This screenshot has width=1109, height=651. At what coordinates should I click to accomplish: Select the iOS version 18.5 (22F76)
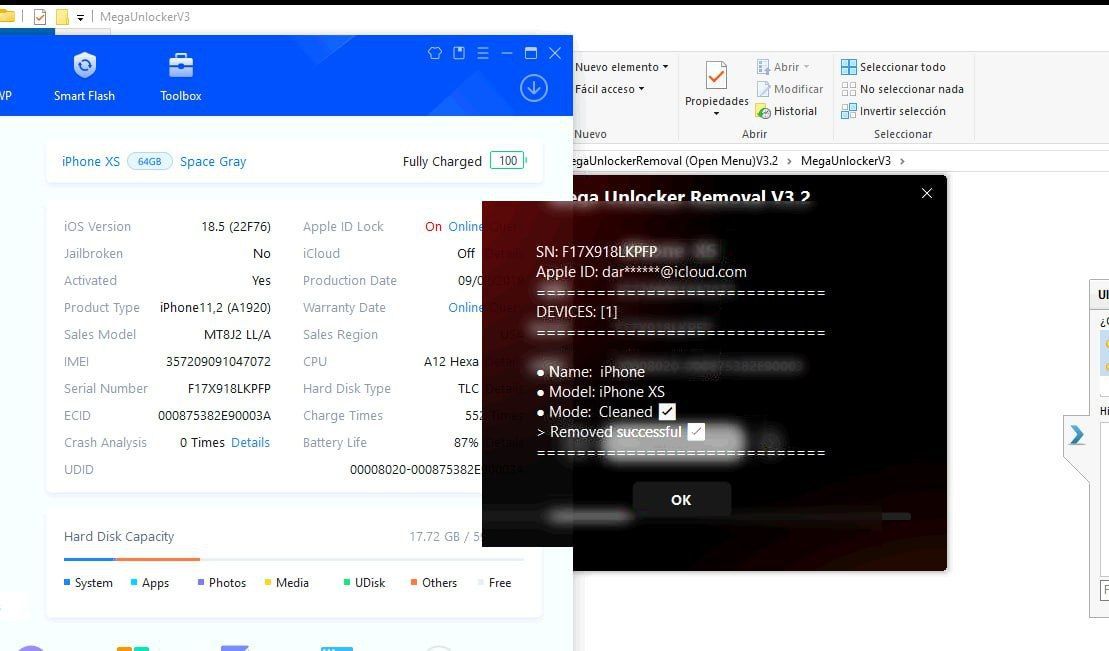point(236,226)
